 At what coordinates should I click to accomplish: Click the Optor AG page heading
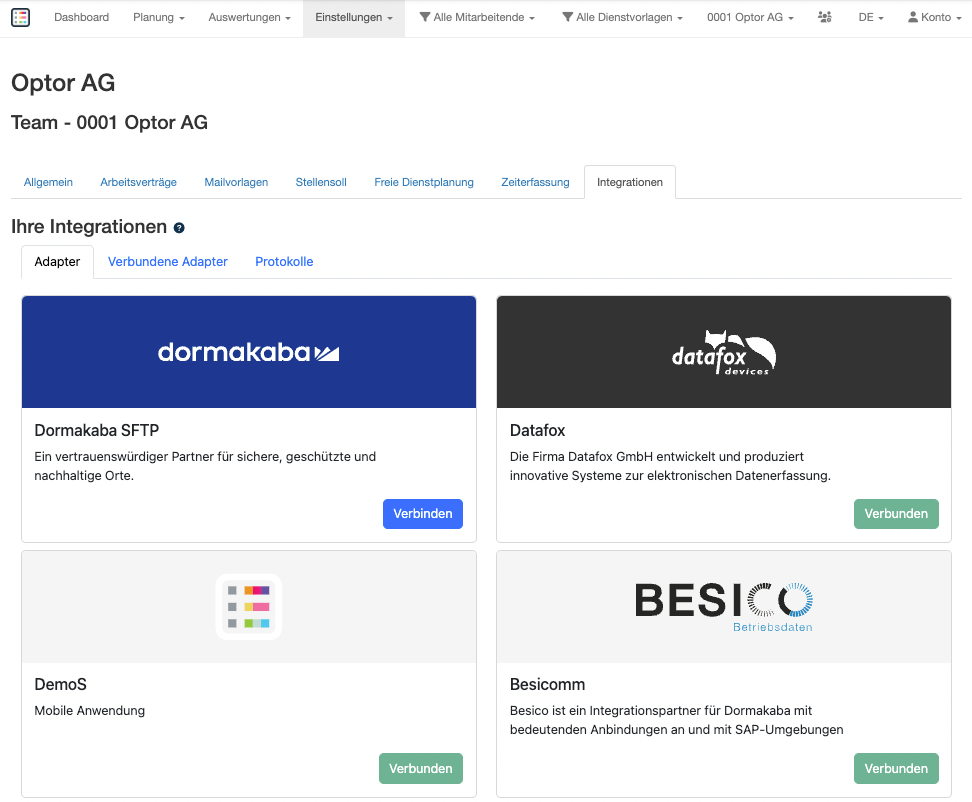(63, 82)
